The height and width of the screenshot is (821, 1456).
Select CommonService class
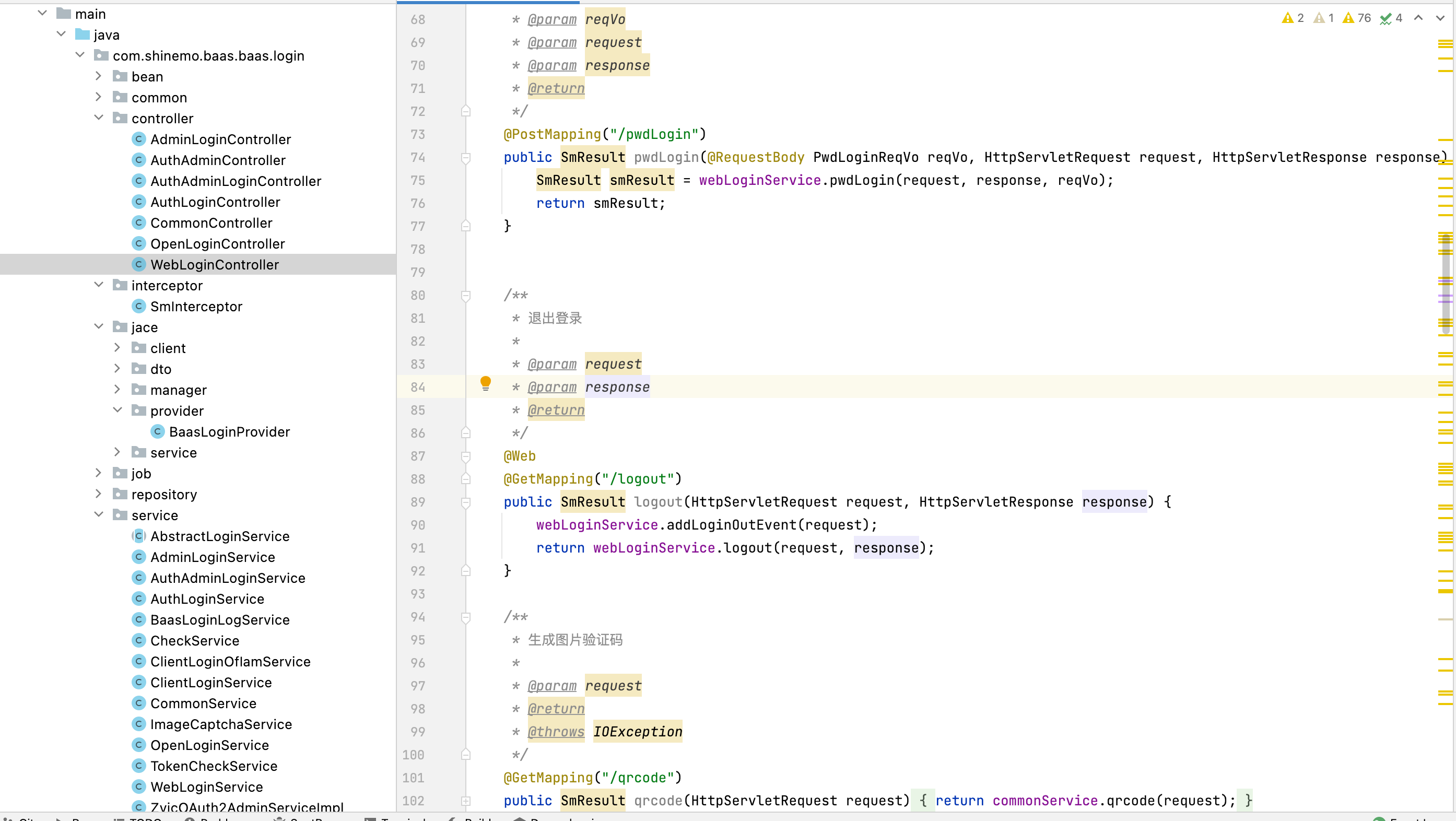pyautogui.click(x=203, y=703)
